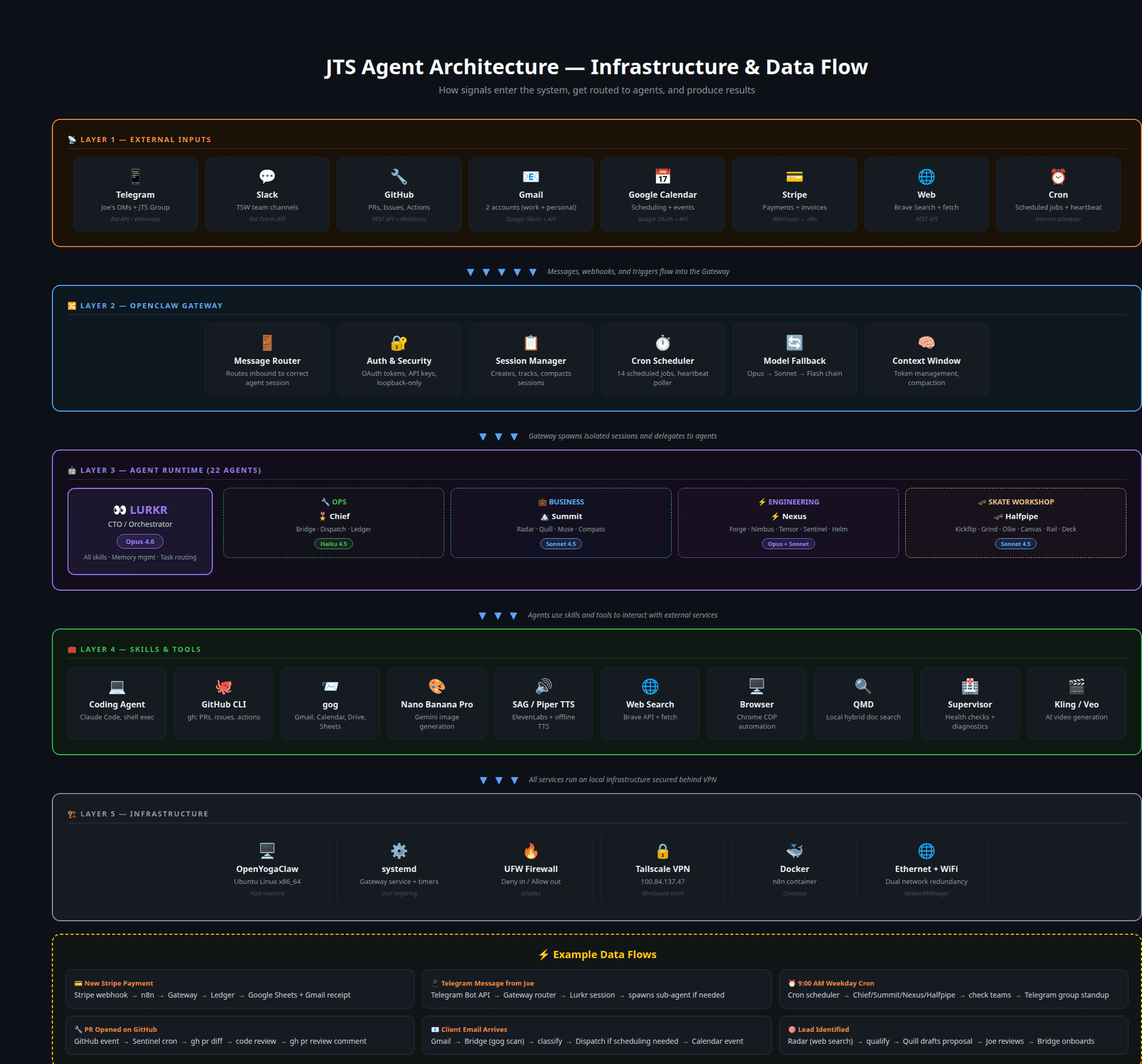Expand the arrows below External Inputs layer
Viewport: 1142px width, 1064px height.
(503, 271)
